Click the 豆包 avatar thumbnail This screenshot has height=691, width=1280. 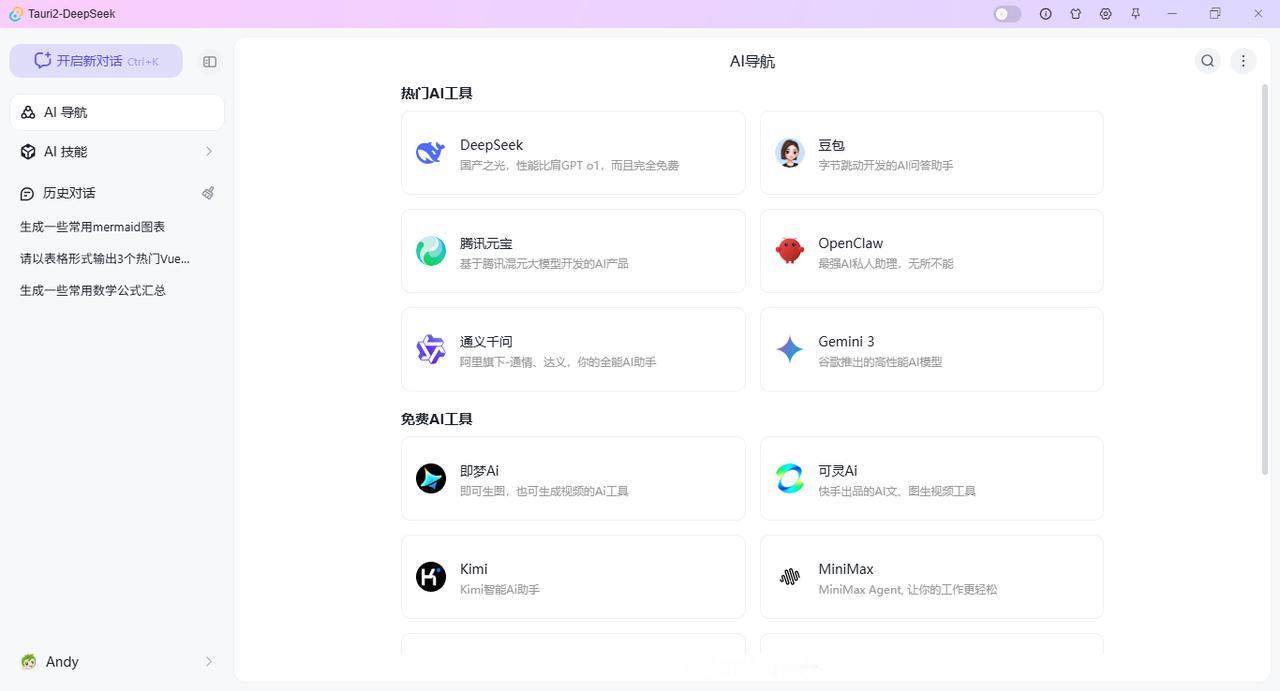point(789,152)
